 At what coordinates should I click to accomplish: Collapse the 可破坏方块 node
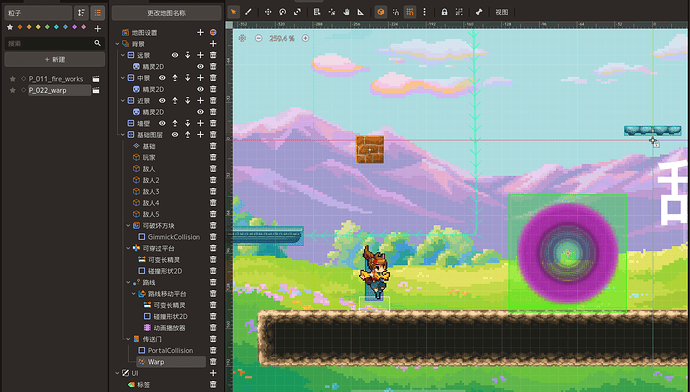tap(128, 225)
